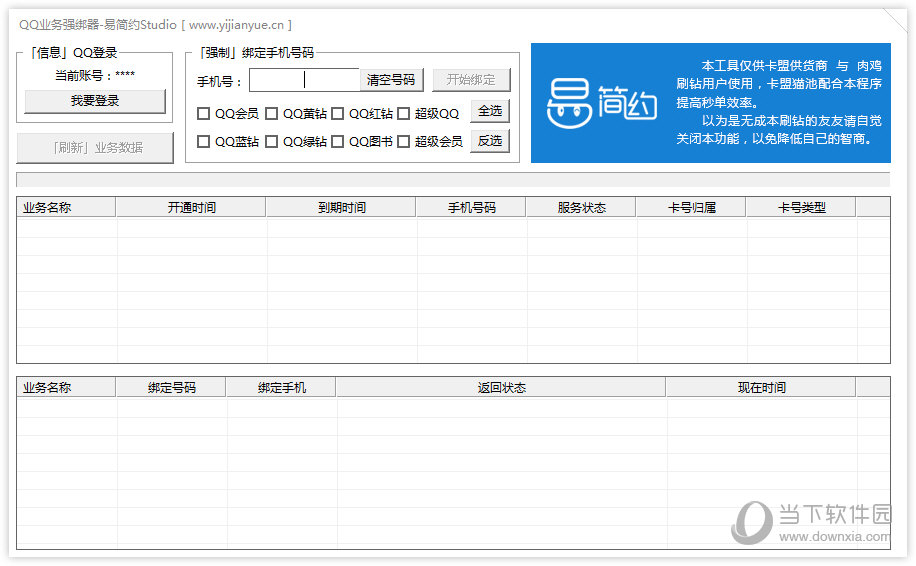Click the 开通时间 column header
Screen dimensions: 916x566
click(191, 207)
